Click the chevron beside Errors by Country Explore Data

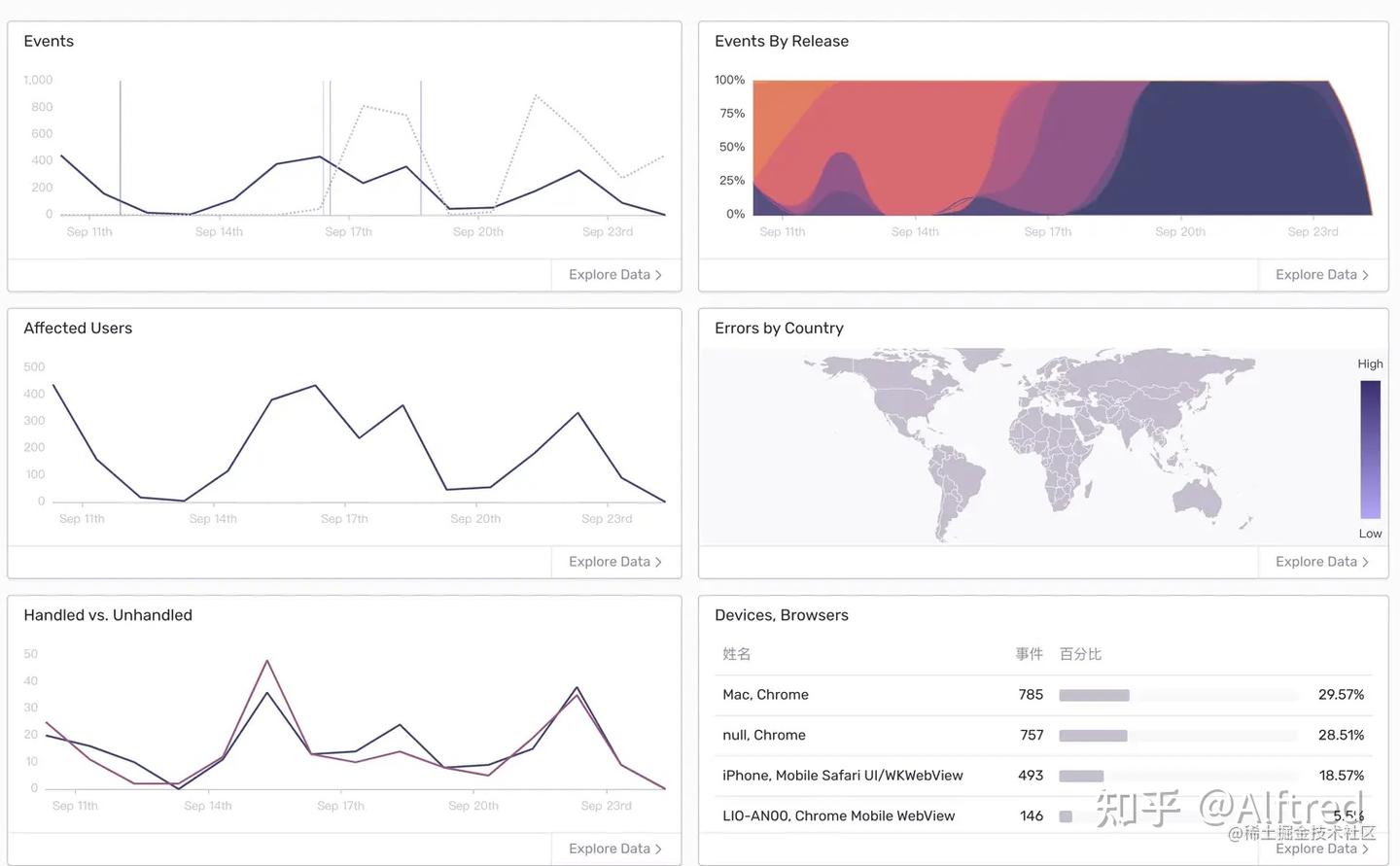tap(1366, 562)
